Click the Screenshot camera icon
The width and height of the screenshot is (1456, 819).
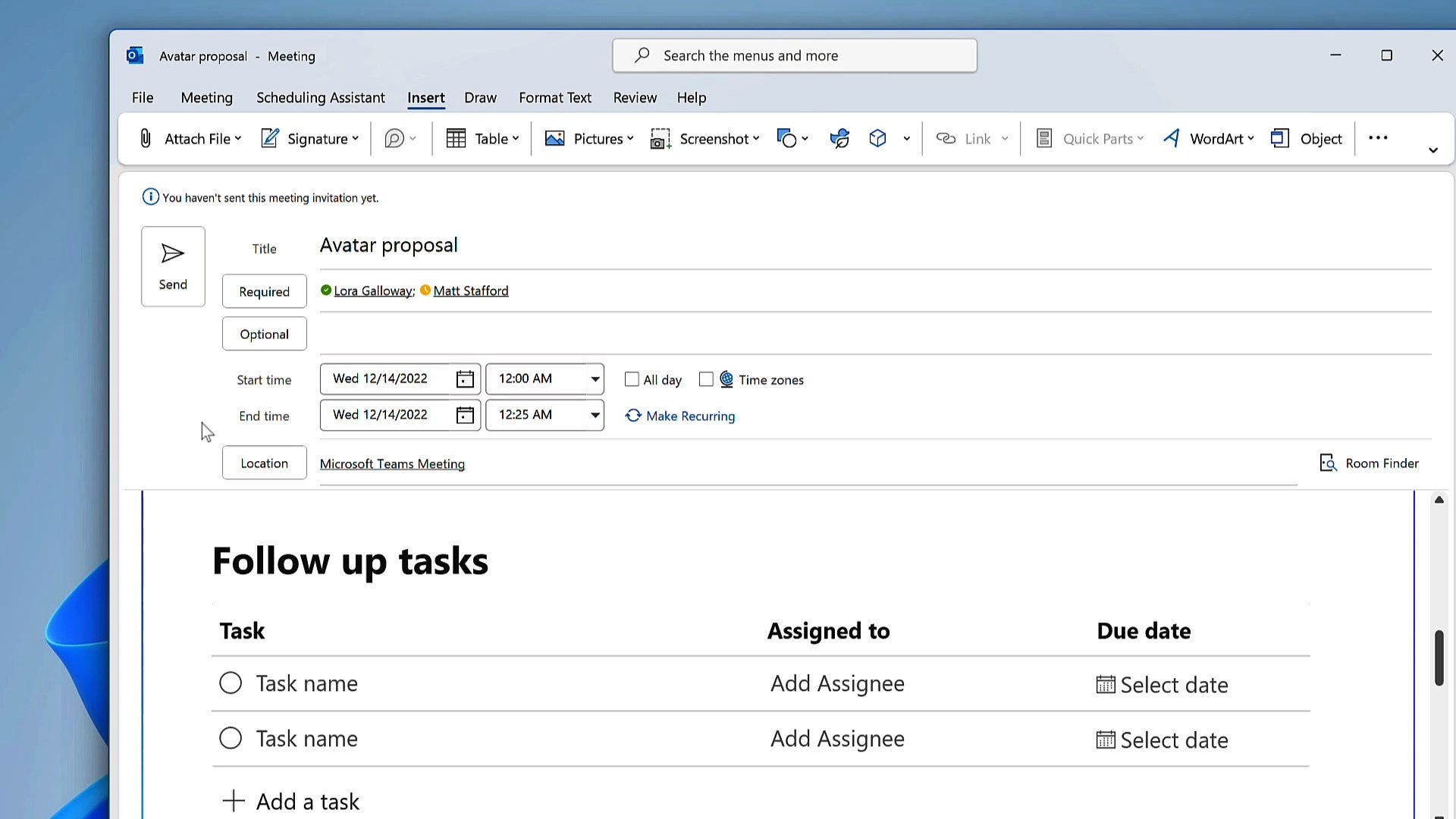[x=660, y=138]
